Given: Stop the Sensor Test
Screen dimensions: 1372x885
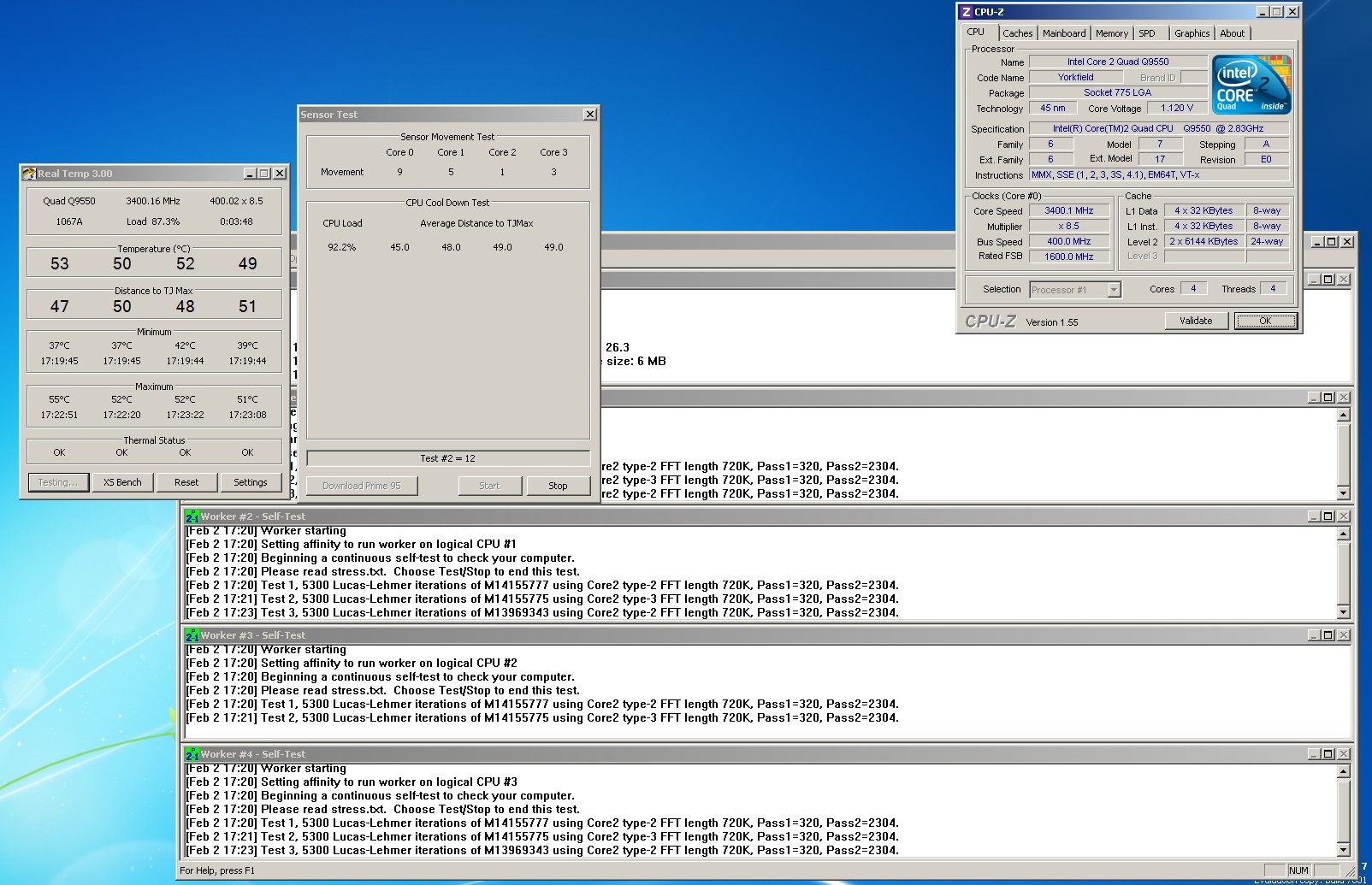Looking at the screenshot, I should pos(558,486).
